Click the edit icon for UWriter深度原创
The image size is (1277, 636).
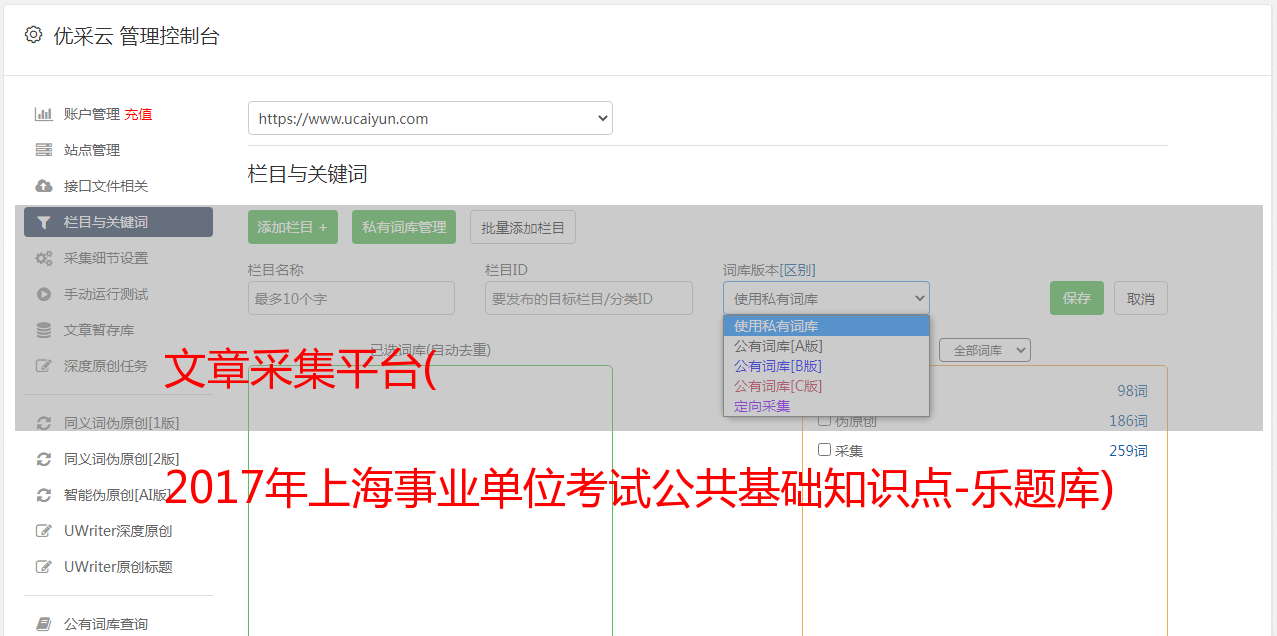click(44, 531)
